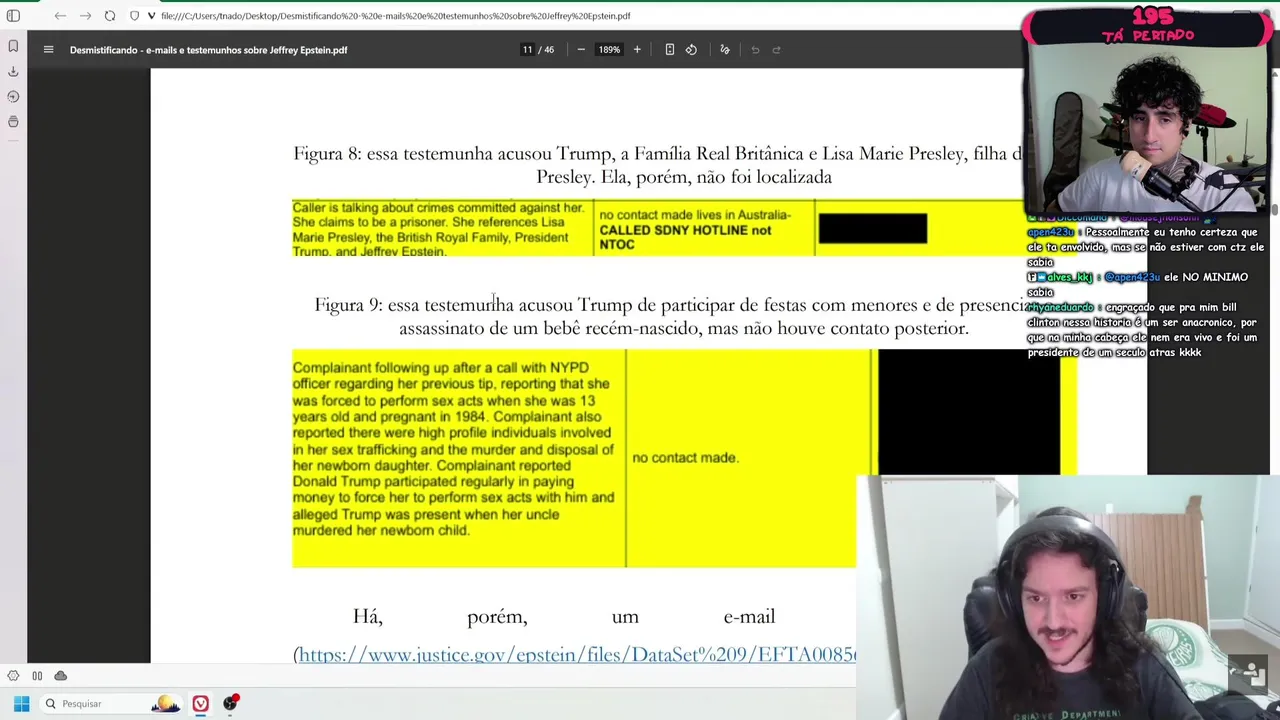Image resolution: width=1280 pixels, height=720 pixels.
Task: Open the Downloads panel icon
Action: tap(13, 71)
